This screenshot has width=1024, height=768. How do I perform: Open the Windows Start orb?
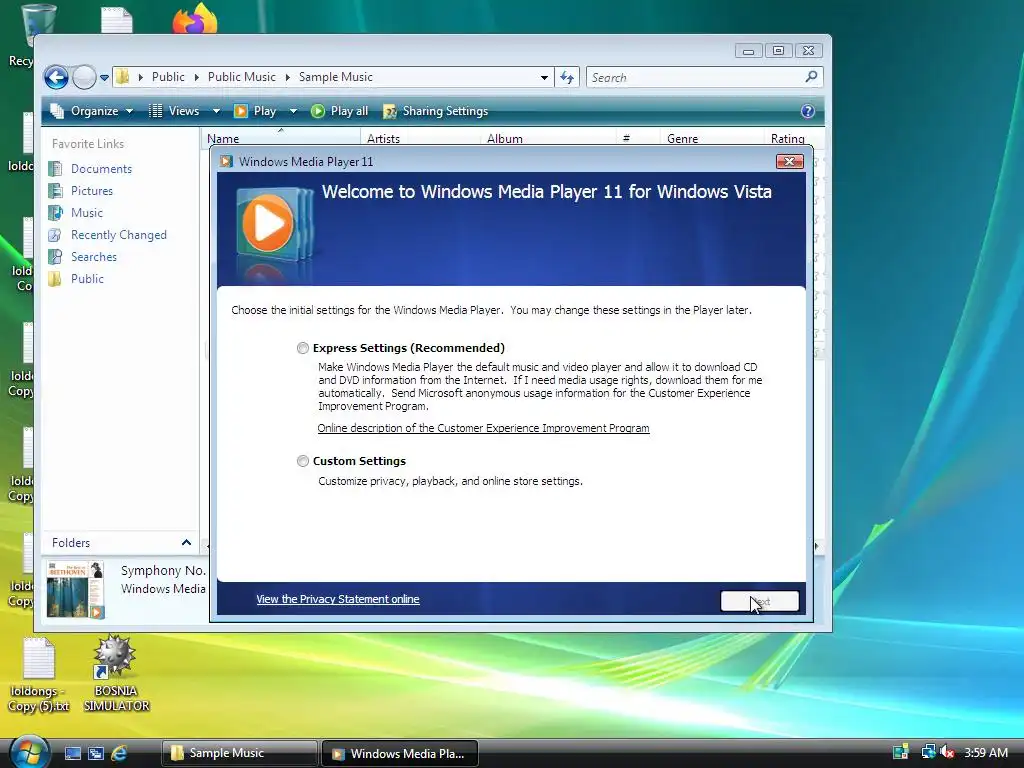click(x=29, y=751)
